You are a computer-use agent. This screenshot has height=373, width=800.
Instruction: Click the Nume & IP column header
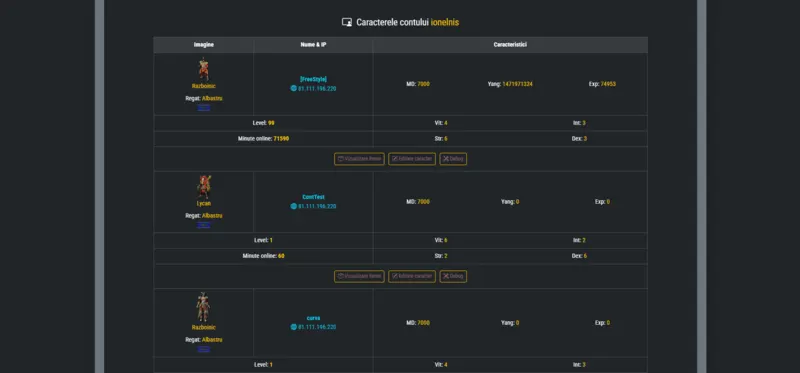tap(313, 45)
